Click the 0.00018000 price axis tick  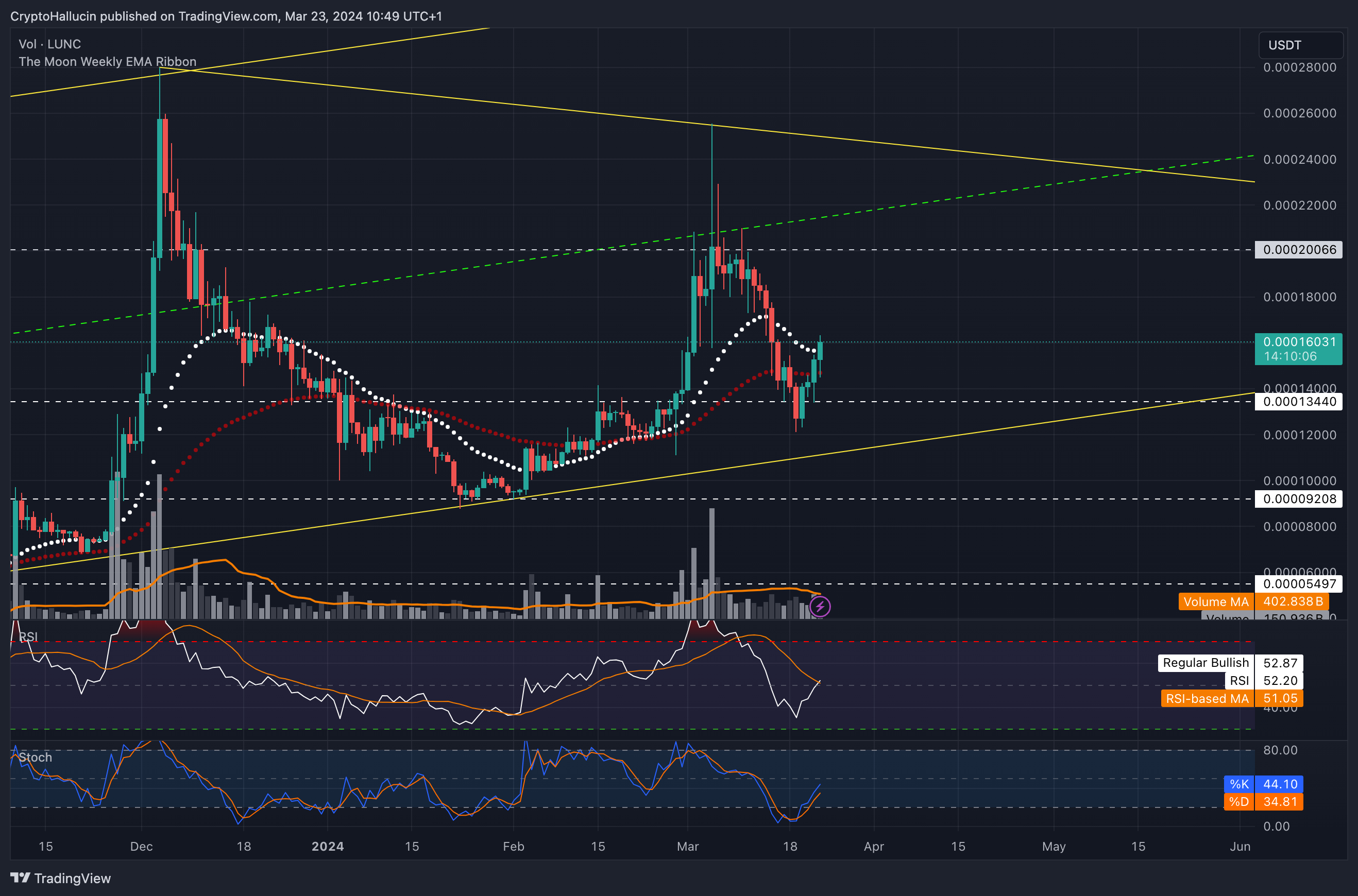pyautogui.click(x=1300, y=297)
